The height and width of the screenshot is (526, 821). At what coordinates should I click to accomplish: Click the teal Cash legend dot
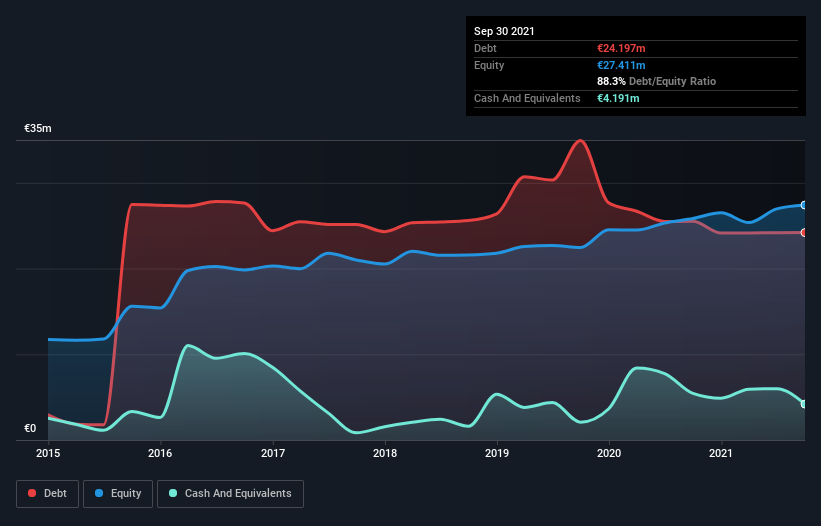(173, 493)
